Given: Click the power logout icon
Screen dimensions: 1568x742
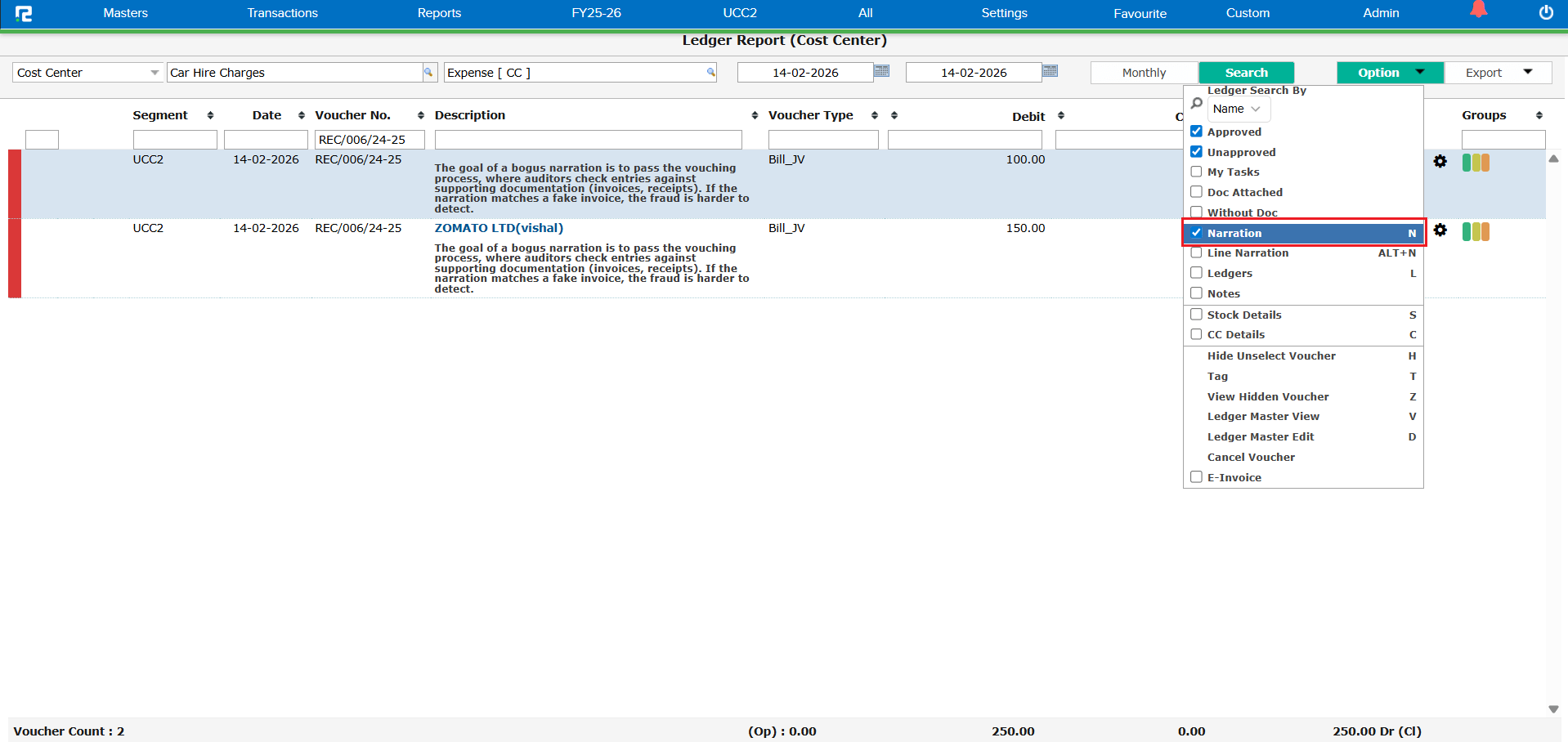Looking at the screenshot, I should (1545, 12).
